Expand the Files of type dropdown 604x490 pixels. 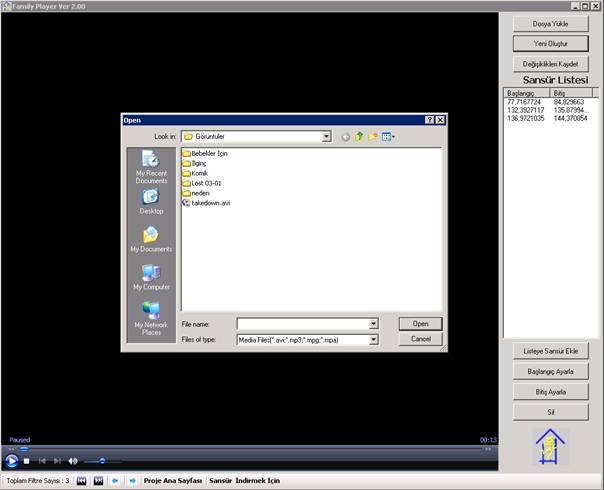click(373, 340)
